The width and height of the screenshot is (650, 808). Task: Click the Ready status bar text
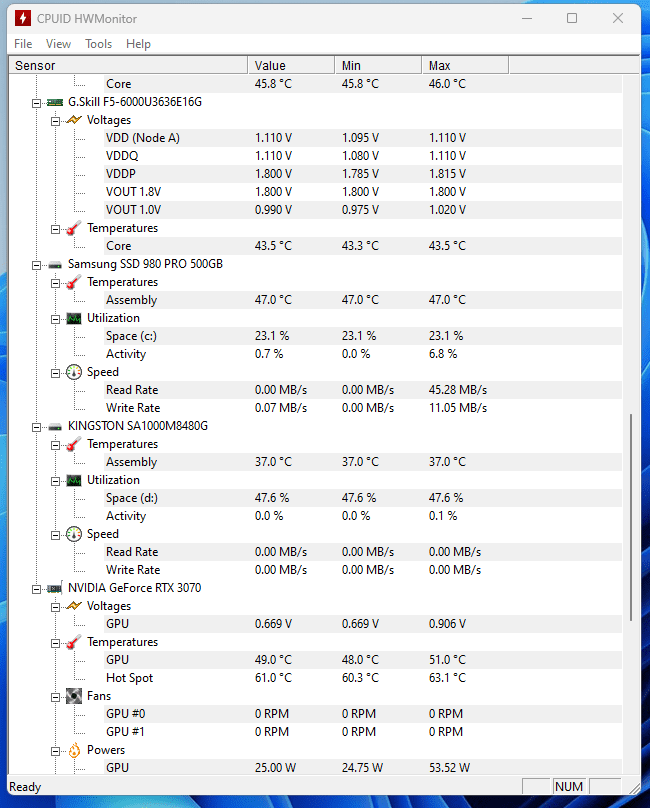[x=25, y=787]
